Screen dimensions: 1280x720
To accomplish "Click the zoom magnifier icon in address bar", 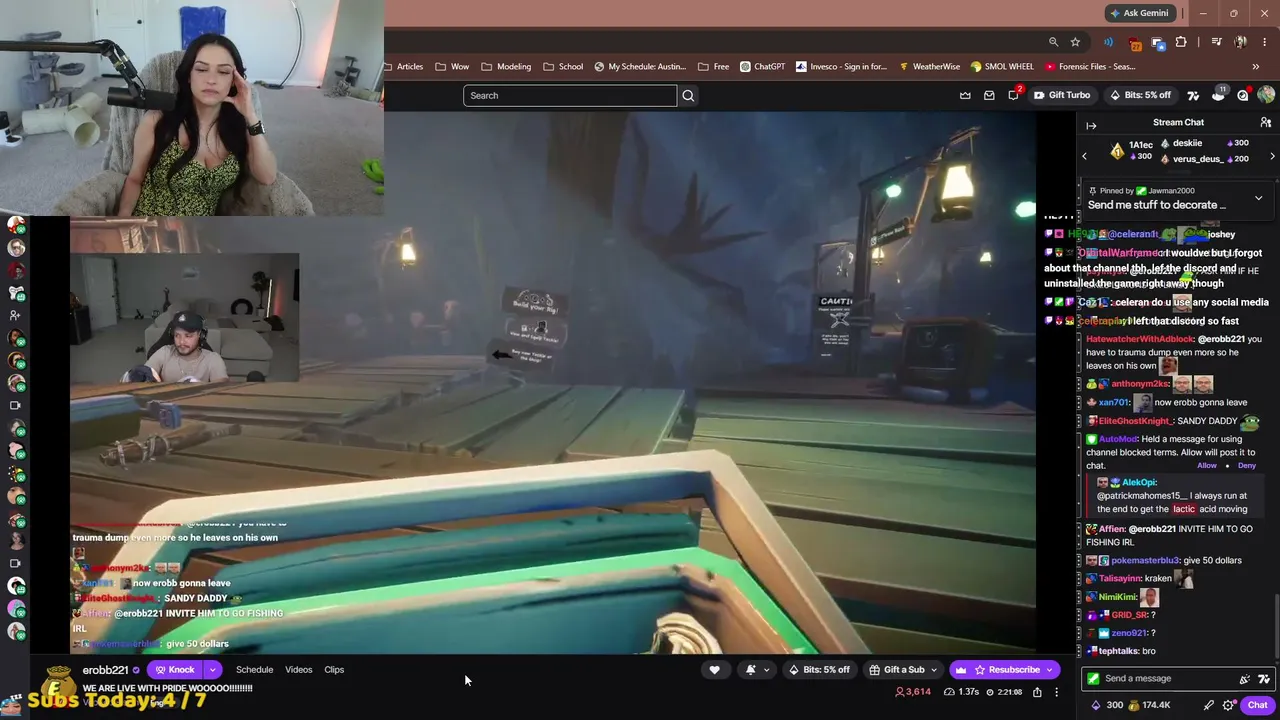I will [x=1053, y=42].
